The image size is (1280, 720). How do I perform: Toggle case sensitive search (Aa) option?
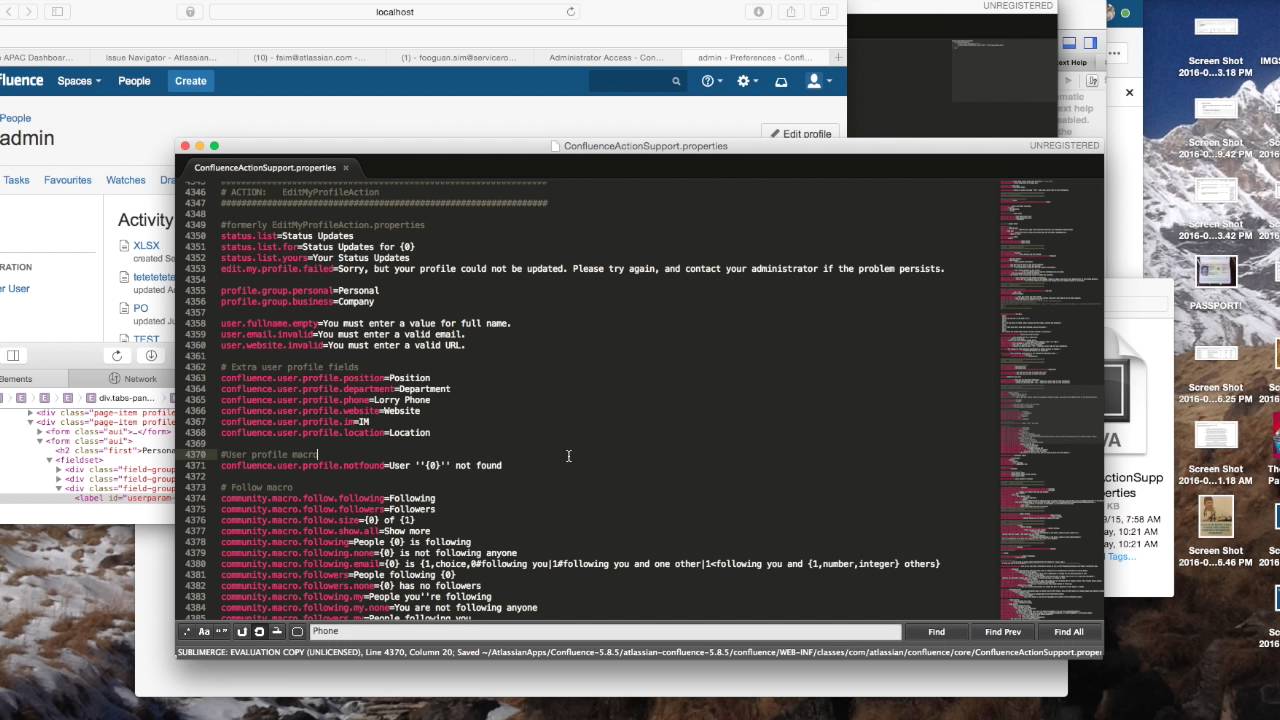tap(204, 632)
